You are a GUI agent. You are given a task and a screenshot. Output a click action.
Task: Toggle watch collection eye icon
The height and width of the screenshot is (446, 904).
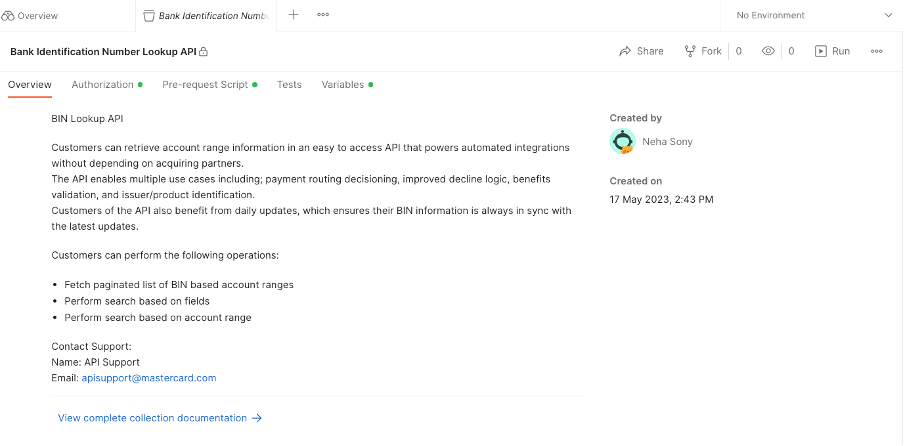click(768, 51)
